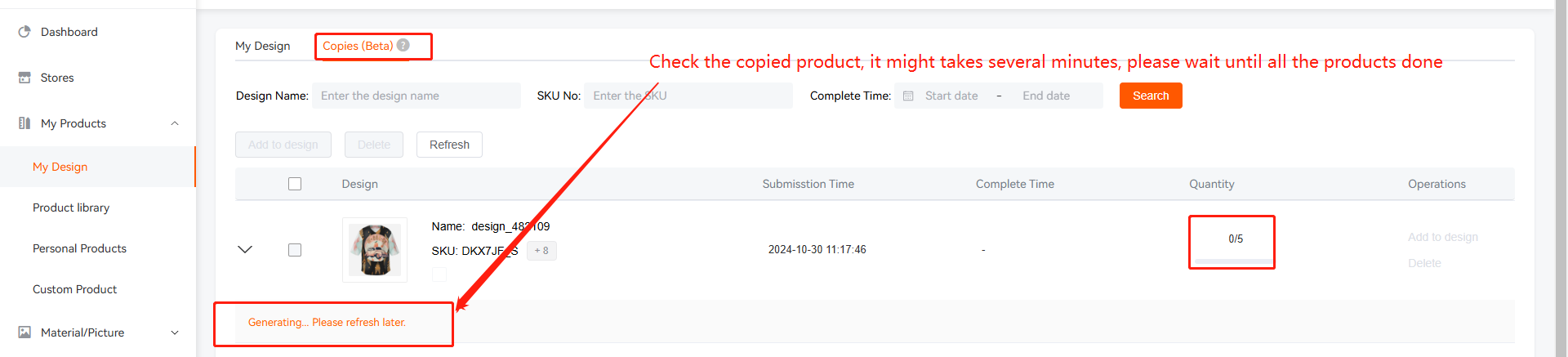Viewport: 1568px width, 357px height.
Task: Toggle the select-all checkbox in table header
Action: pos(295,184)
